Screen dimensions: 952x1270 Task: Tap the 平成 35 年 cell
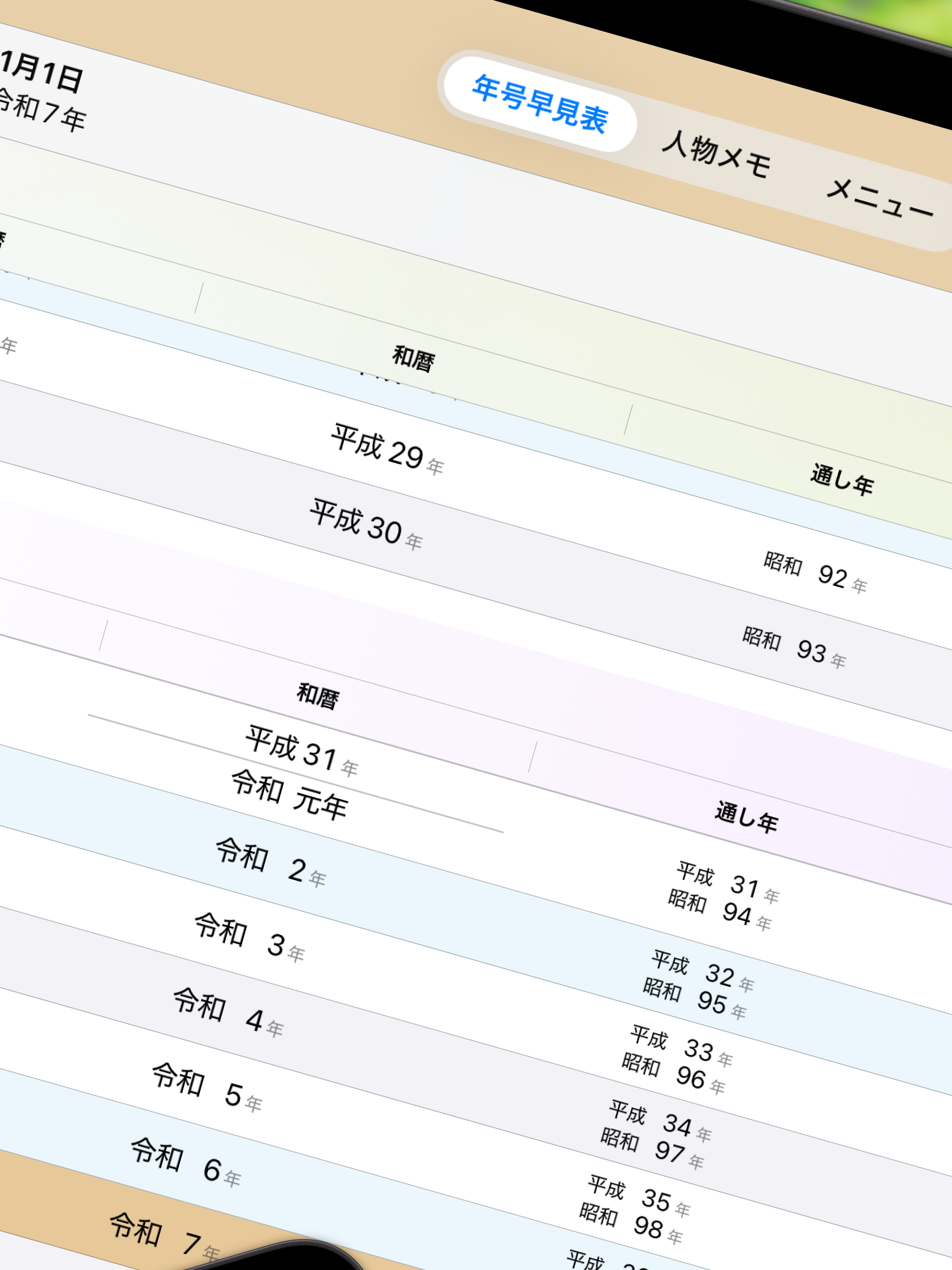pyautogui.click(x=639, y=1196)
